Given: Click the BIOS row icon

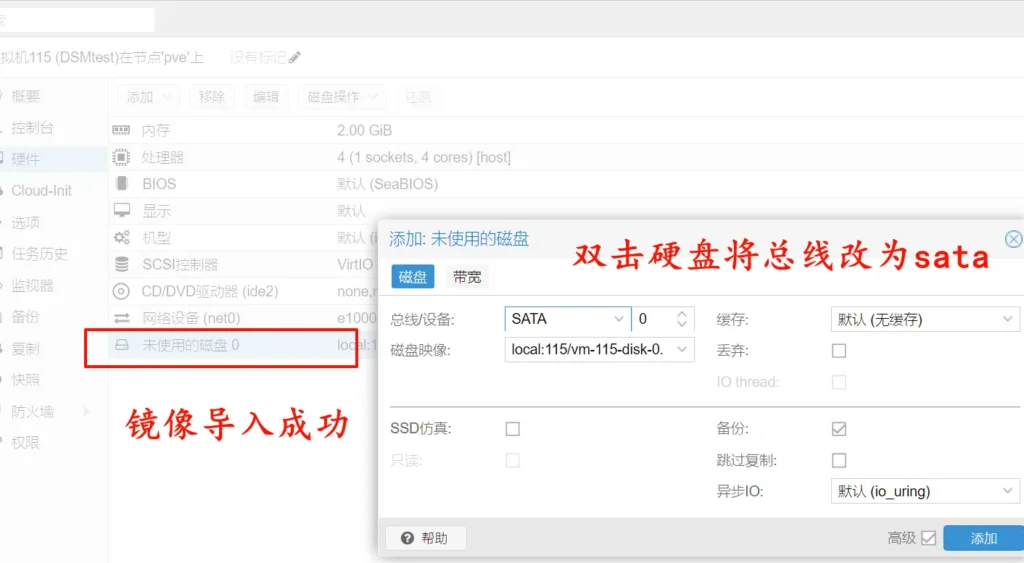Looking at the screenshot, I should click(x=121, y=184).
